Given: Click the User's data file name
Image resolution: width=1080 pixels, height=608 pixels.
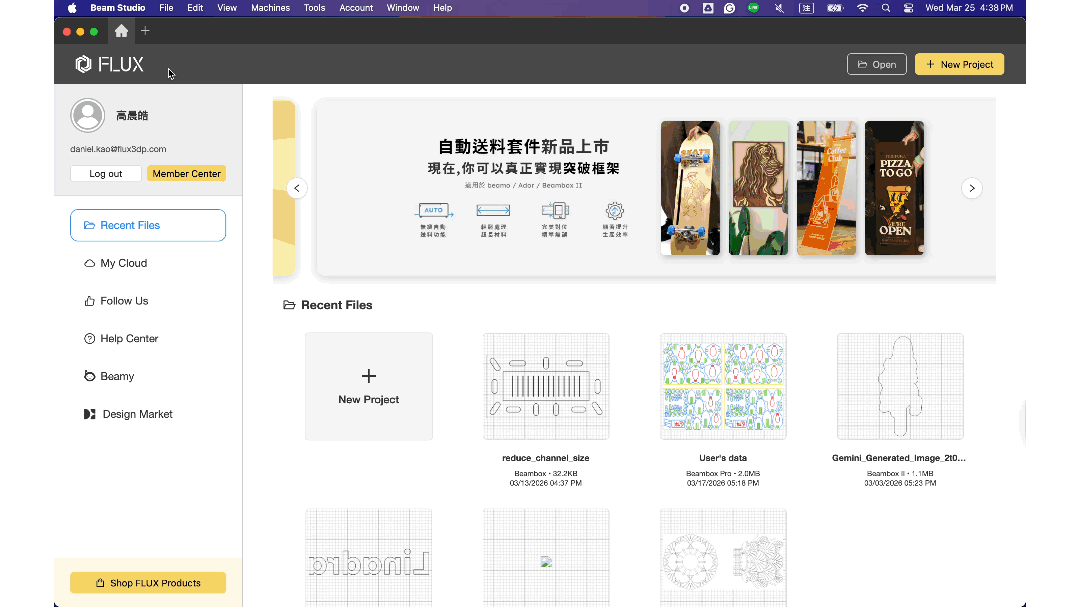Looking at the screenshot, I should [x=723, y=458].
